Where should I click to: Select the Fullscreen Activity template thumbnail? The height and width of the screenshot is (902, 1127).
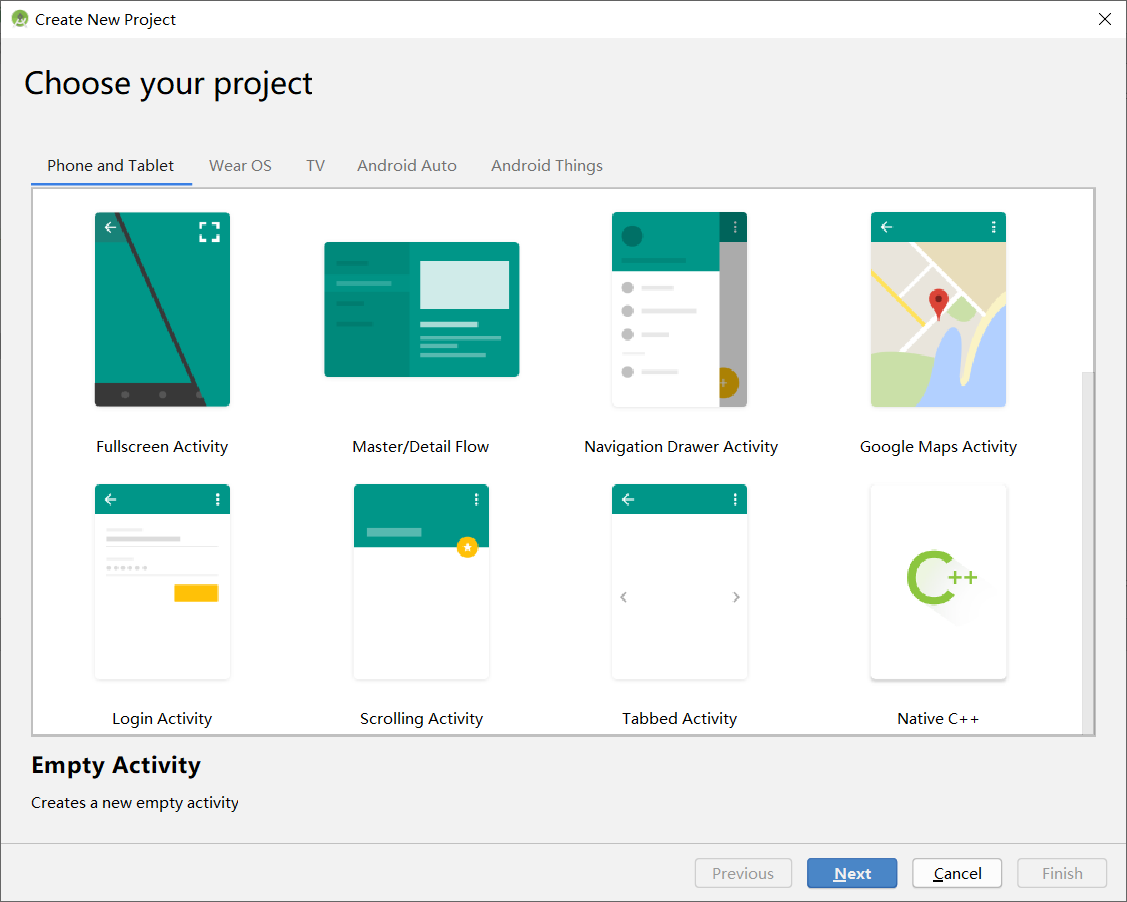coord(162,309)
